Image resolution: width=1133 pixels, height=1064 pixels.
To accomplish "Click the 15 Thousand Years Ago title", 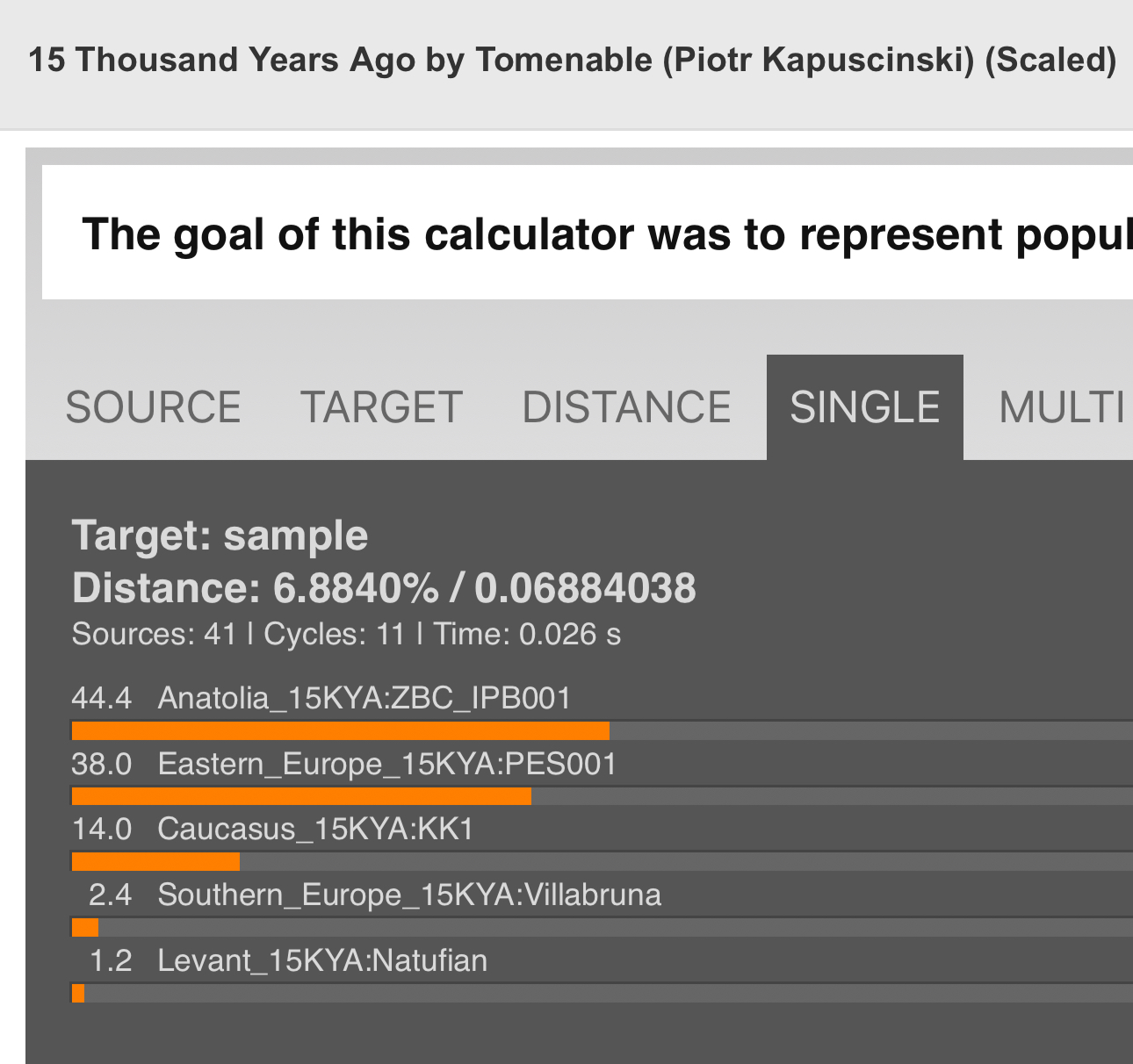I will pyautogui.click(x=573, y=60).
